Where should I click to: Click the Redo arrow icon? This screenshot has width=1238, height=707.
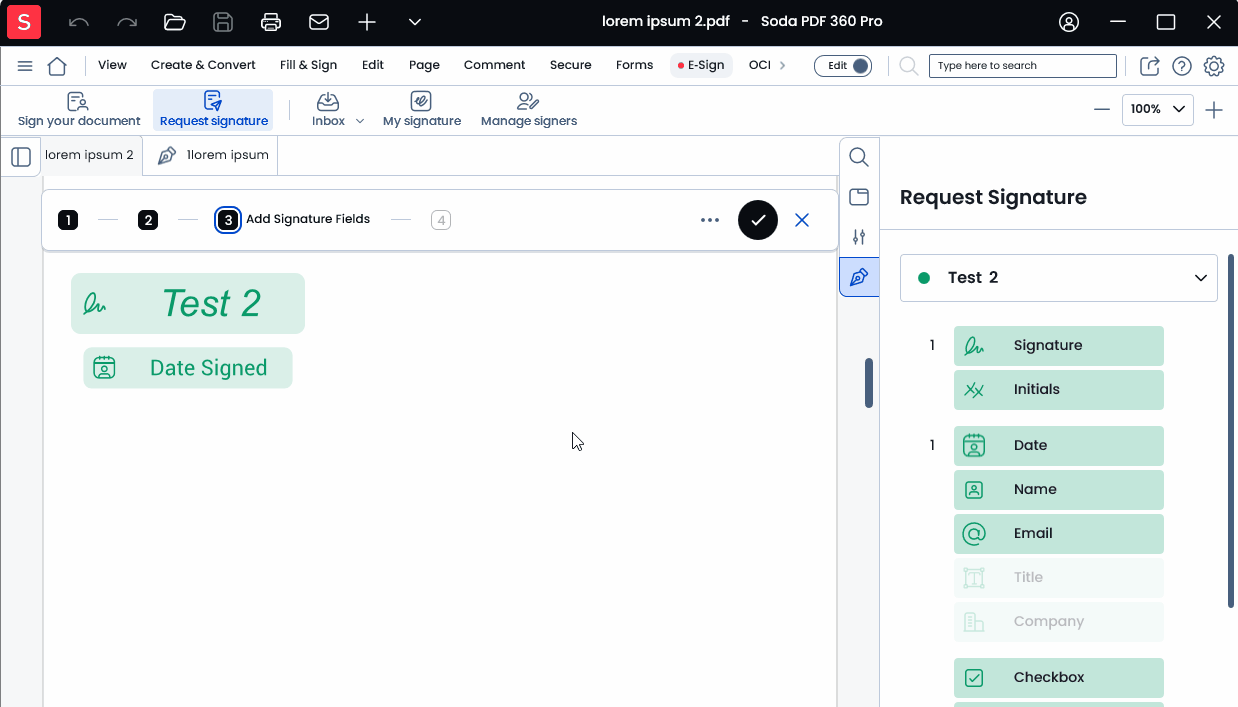coord(127,22)
